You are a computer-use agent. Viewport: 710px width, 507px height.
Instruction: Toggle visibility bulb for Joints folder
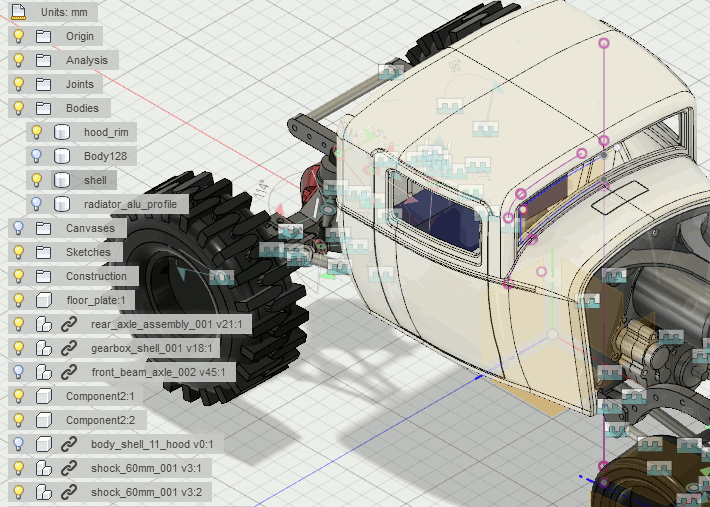point(19,84)
